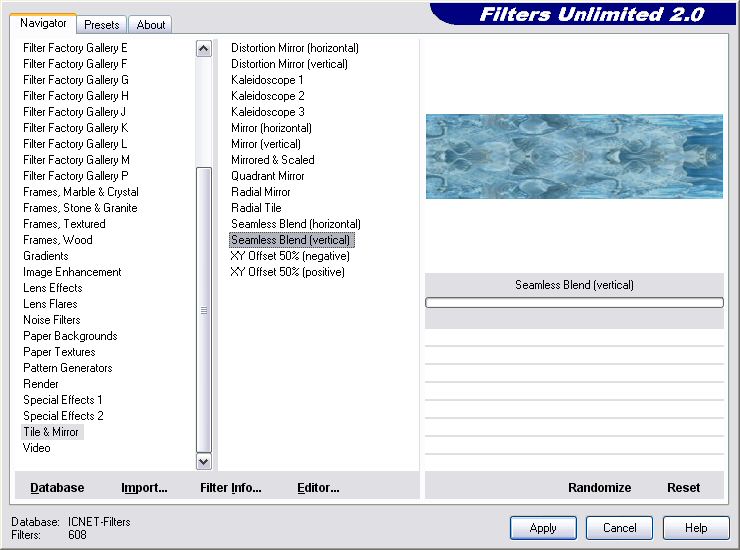This screenshot has width=740, height=550.
Task: Select Frames, Stone & Granite category
Action: pyautogui.click(x=80, y=208)
